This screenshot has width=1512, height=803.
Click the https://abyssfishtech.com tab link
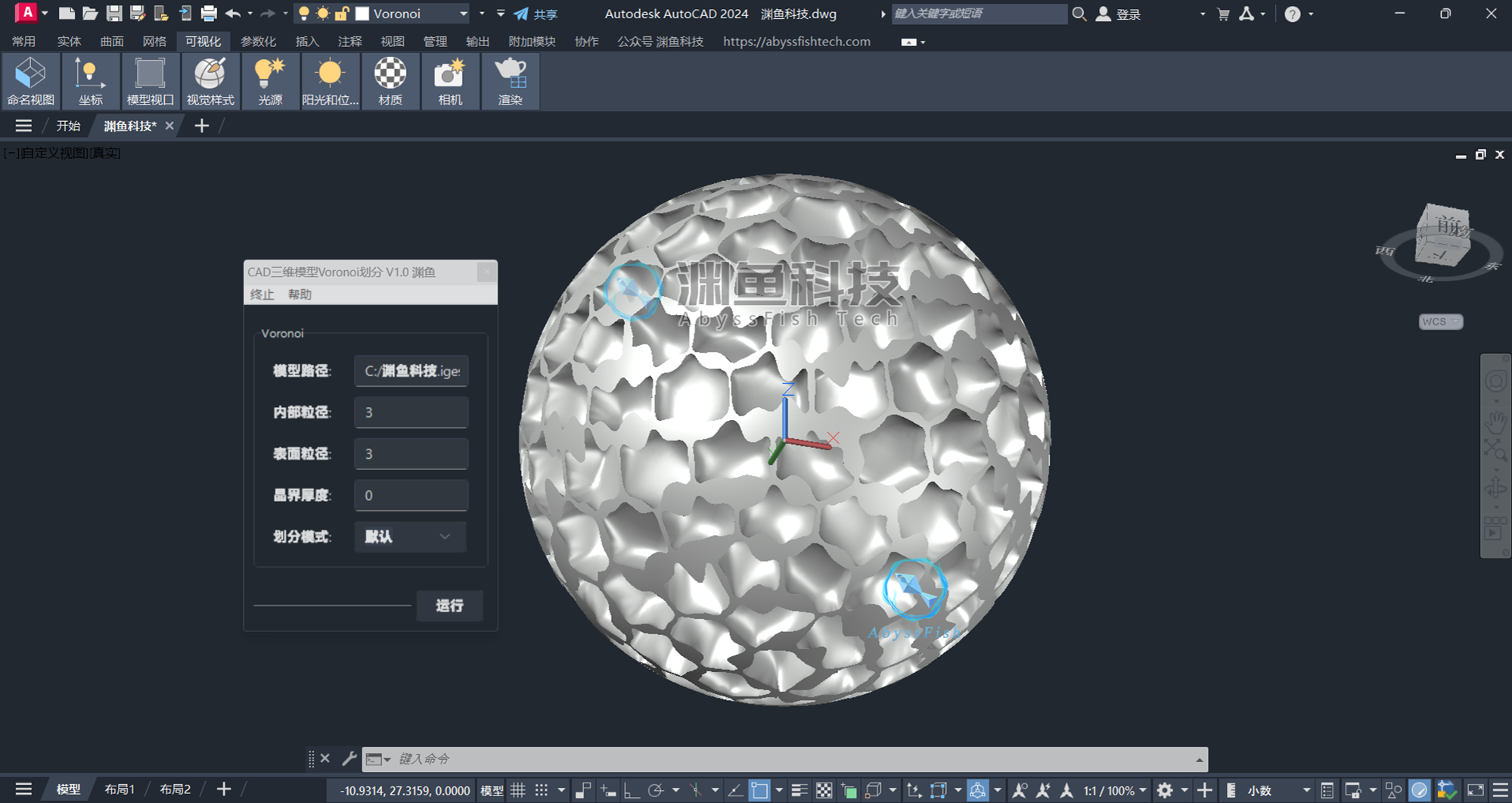(796, 42)
